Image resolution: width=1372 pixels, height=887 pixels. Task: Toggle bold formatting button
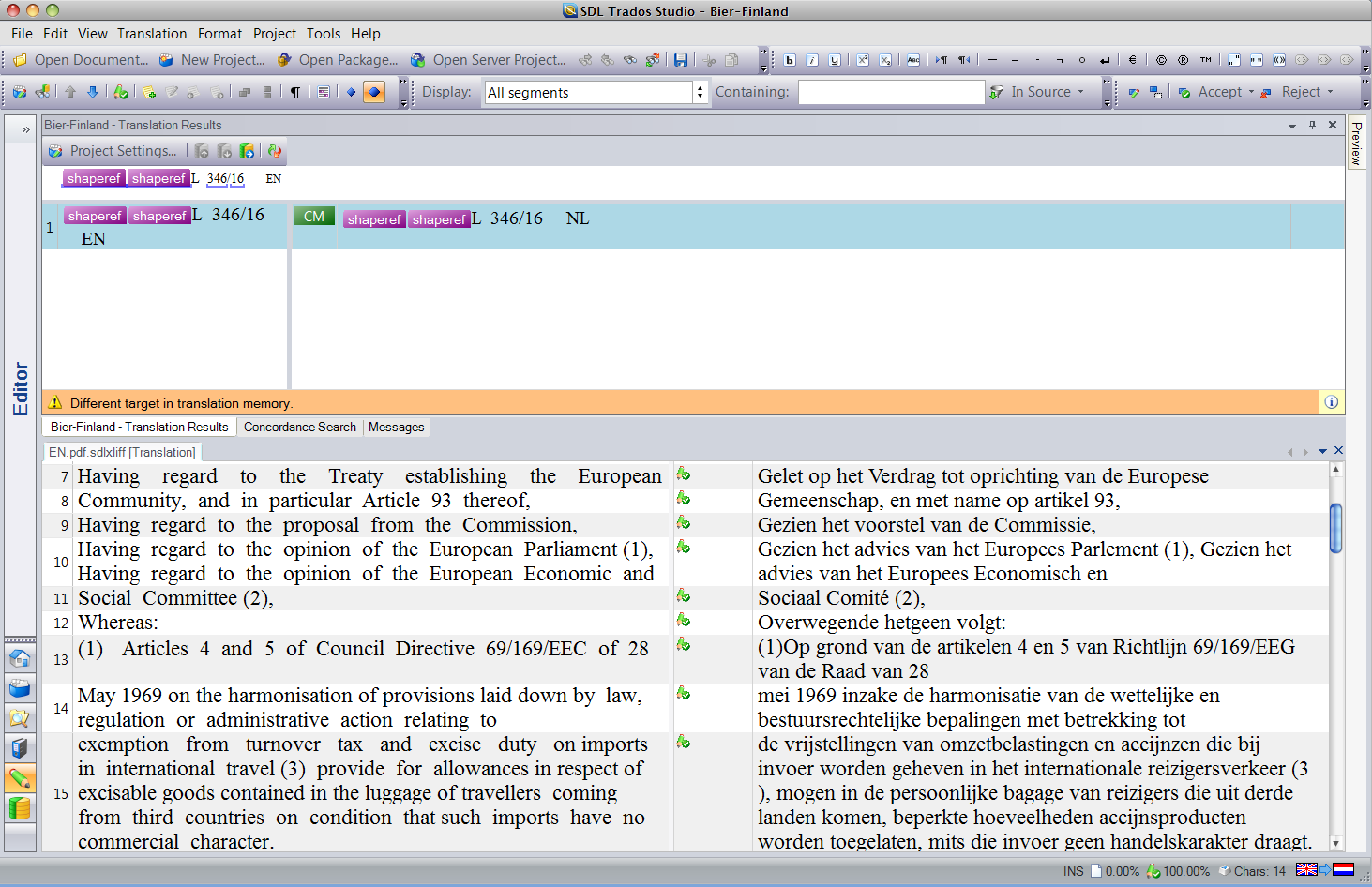790,60
